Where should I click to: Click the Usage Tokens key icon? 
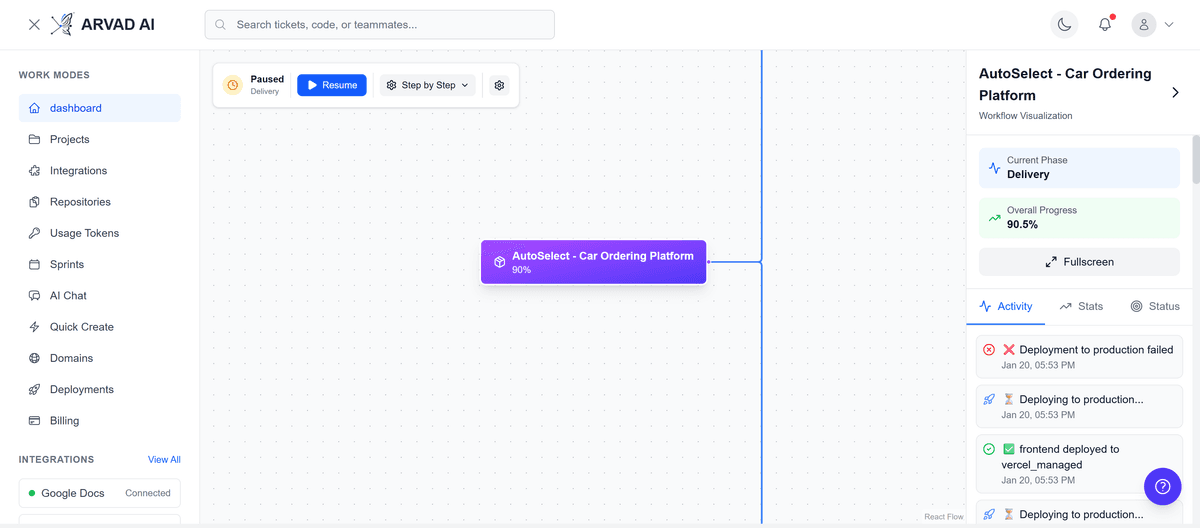pos(34,233)
